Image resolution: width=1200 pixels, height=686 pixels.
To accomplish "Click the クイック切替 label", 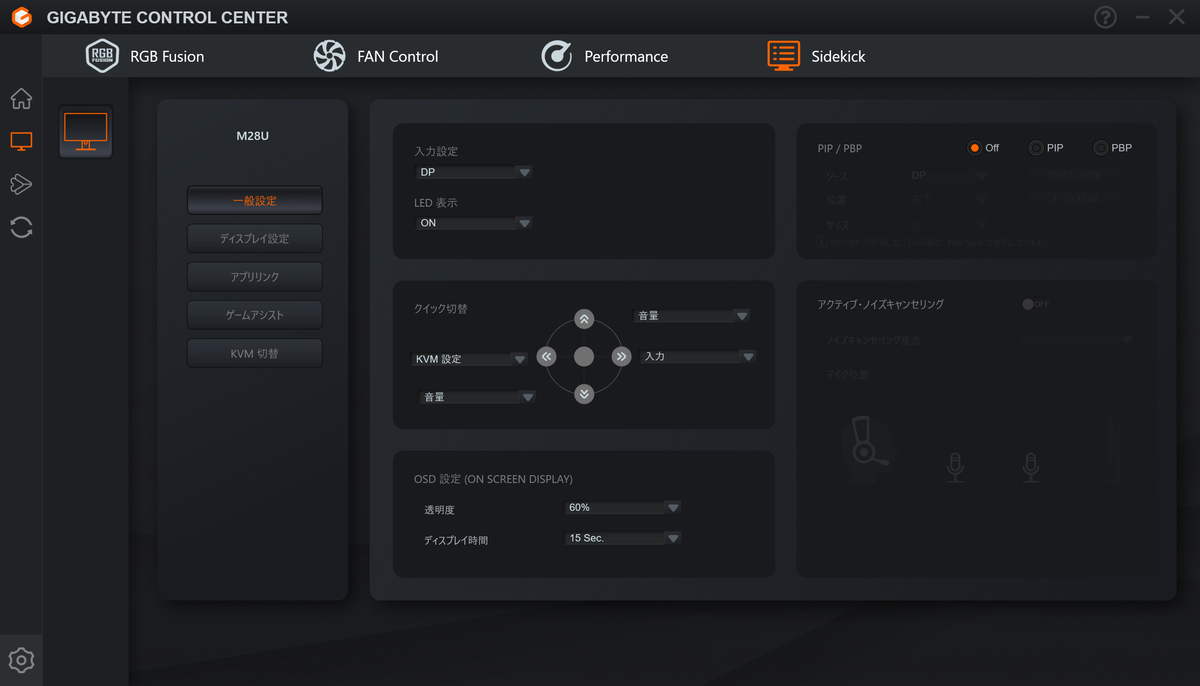I will [x=441, y=309].
